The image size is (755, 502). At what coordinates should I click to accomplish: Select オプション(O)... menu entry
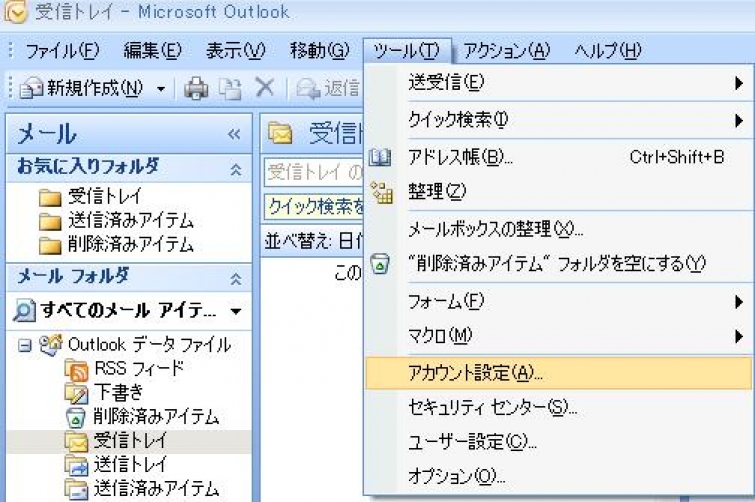click(x=559, y=476)
